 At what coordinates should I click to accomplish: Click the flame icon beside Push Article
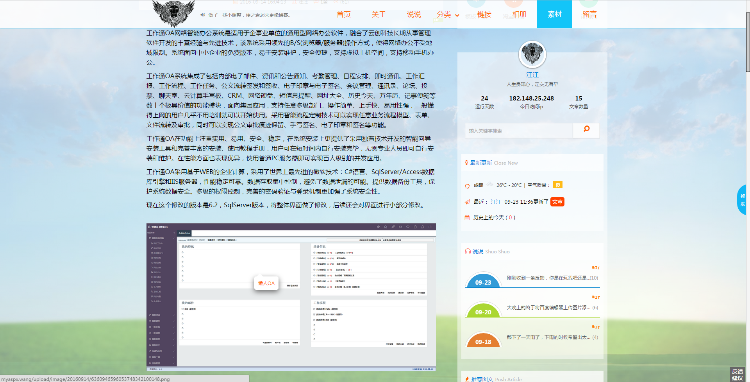[x=467, y=379]
